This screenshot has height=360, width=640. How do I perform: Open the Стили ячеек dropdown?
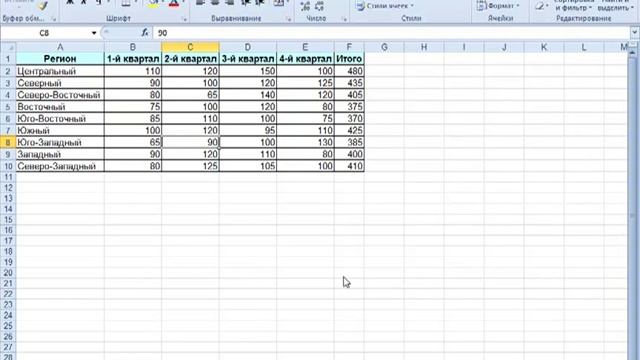coord(384,6)
